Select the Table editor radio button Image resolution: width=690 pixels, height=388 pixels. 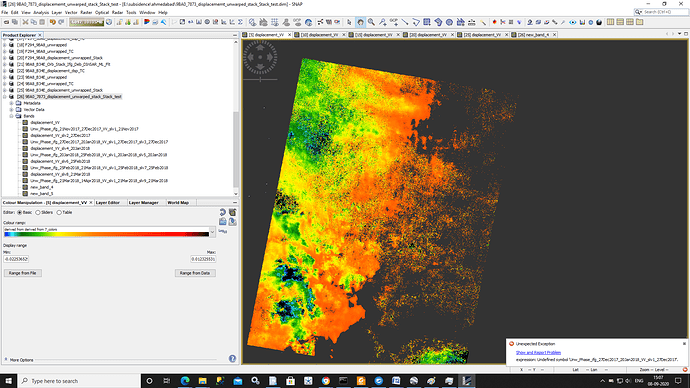59,212
